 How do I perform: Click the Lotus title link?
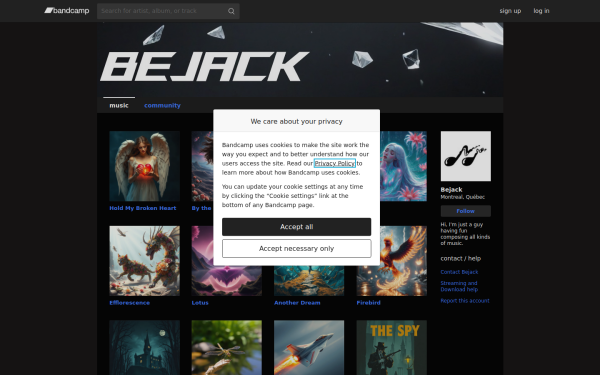coord(200,303)
